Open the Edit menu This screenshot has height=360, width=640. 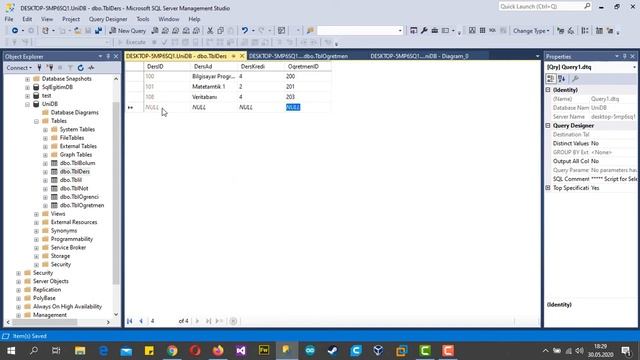27,19
